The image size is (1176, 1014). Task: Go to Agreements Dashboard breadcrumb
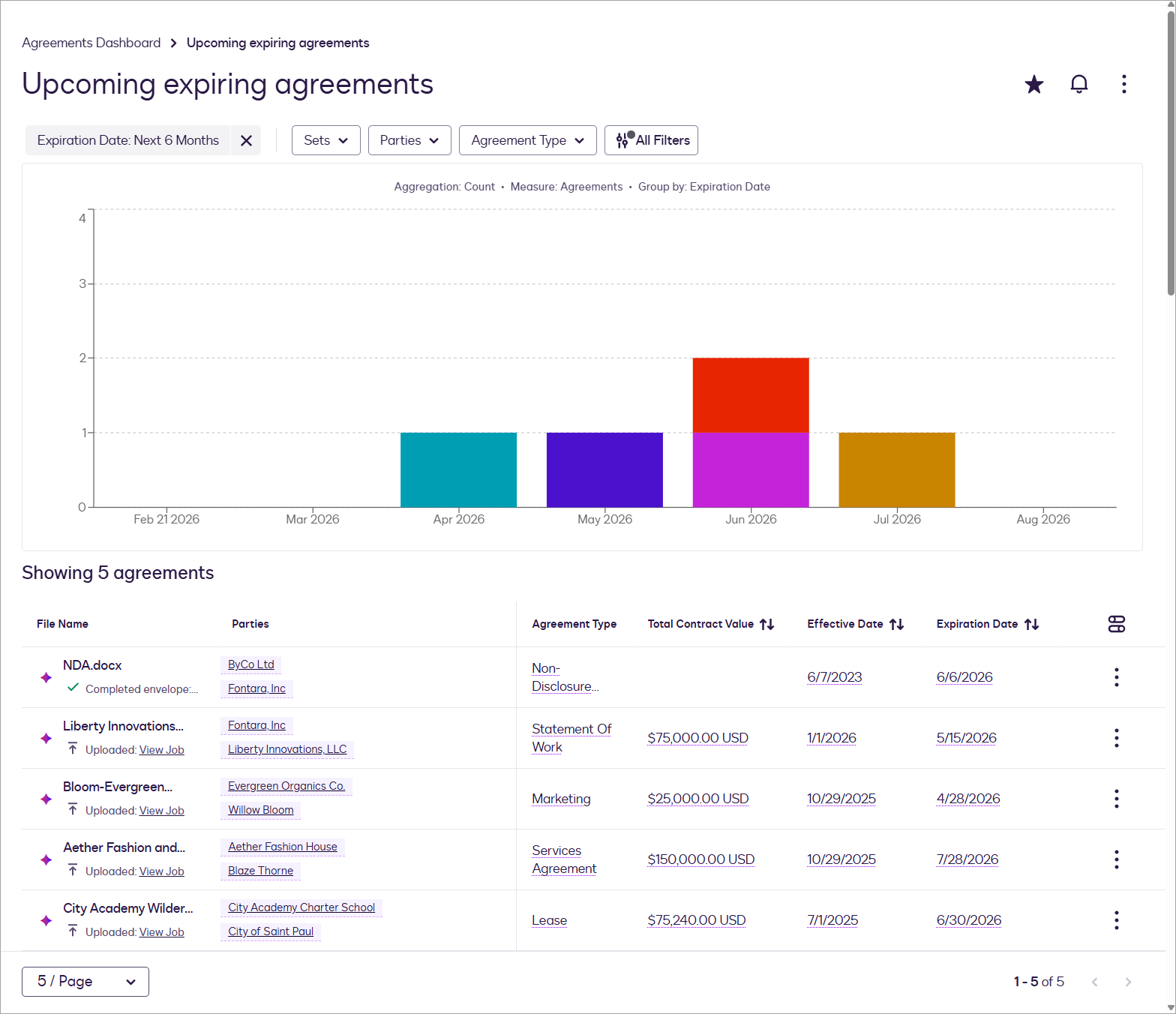[x=91, y=43]
